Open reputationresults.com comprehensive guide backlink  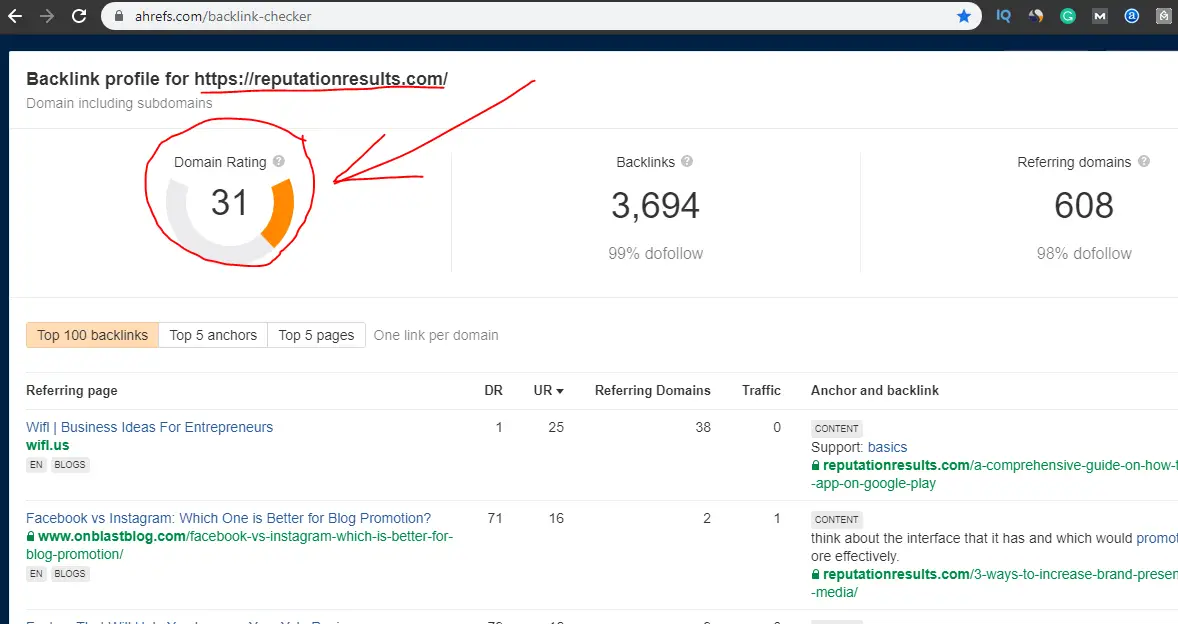click(x=994, y=475)
